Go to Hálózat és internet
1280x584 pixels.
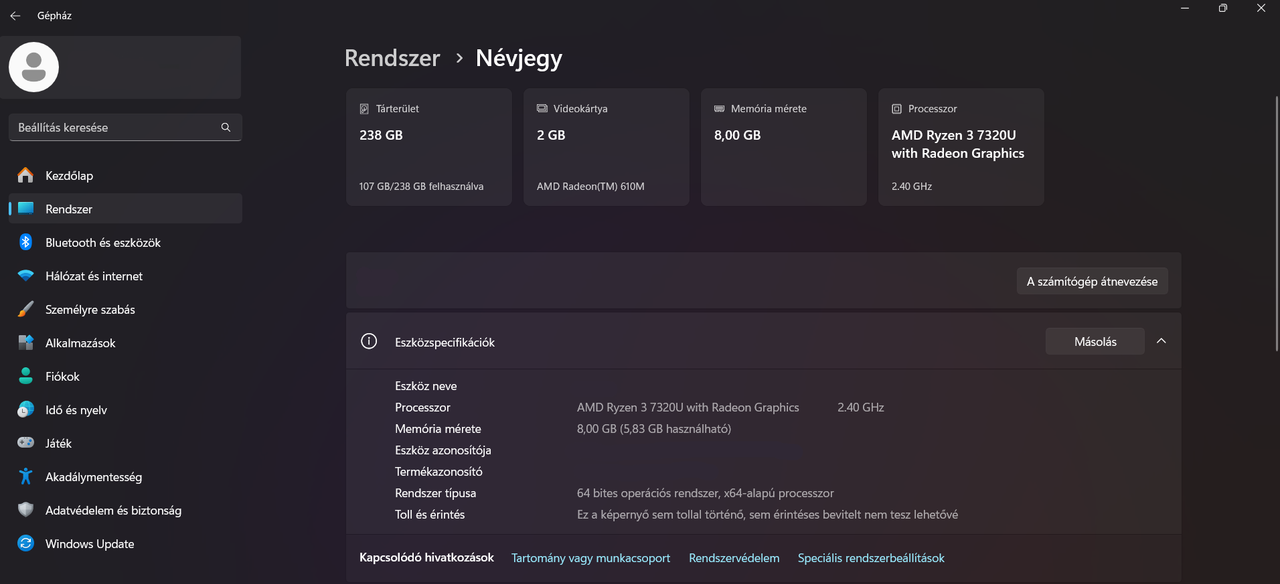tap(125, 276)
